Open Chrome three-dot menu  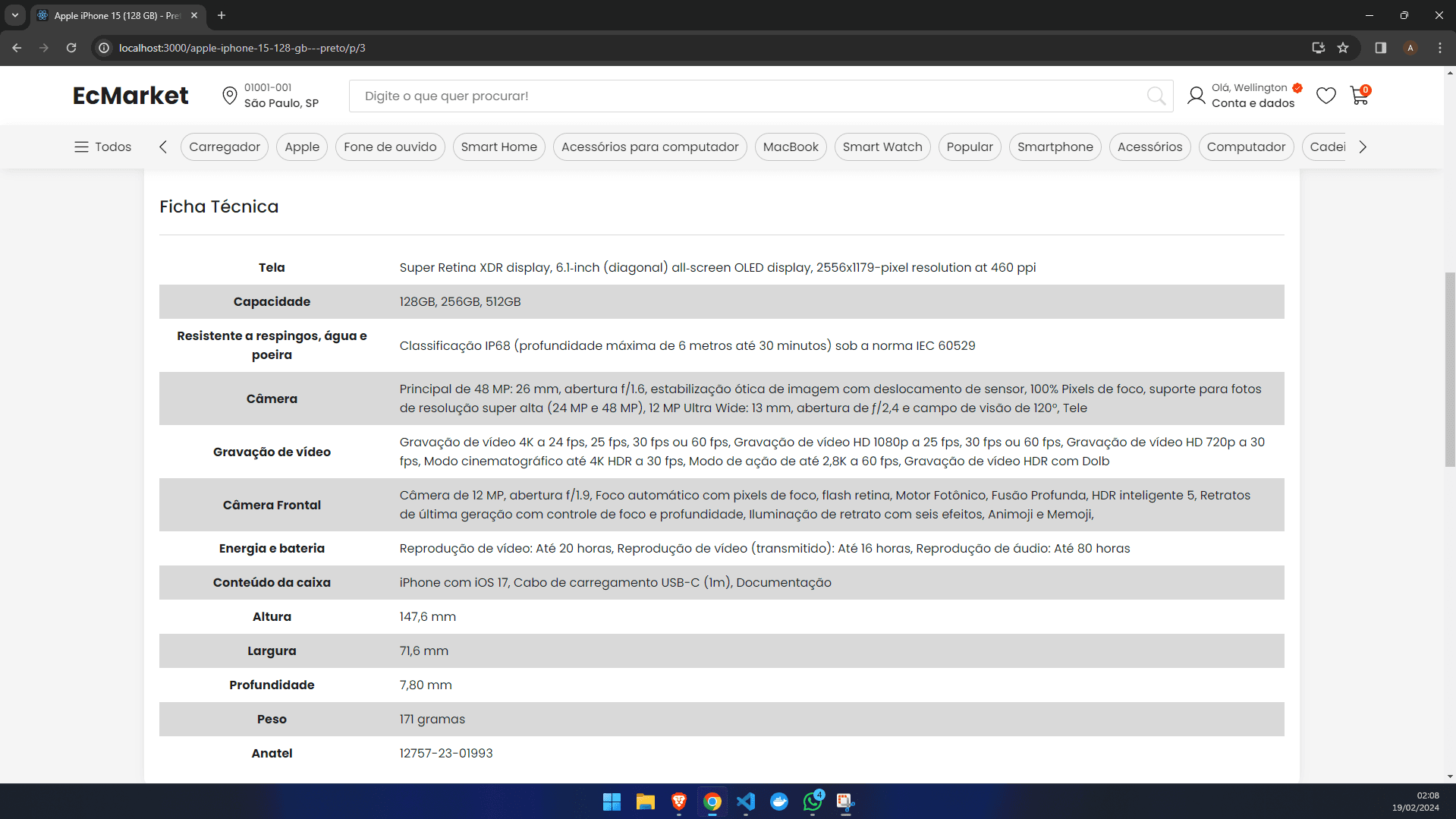click(1440, 48)
